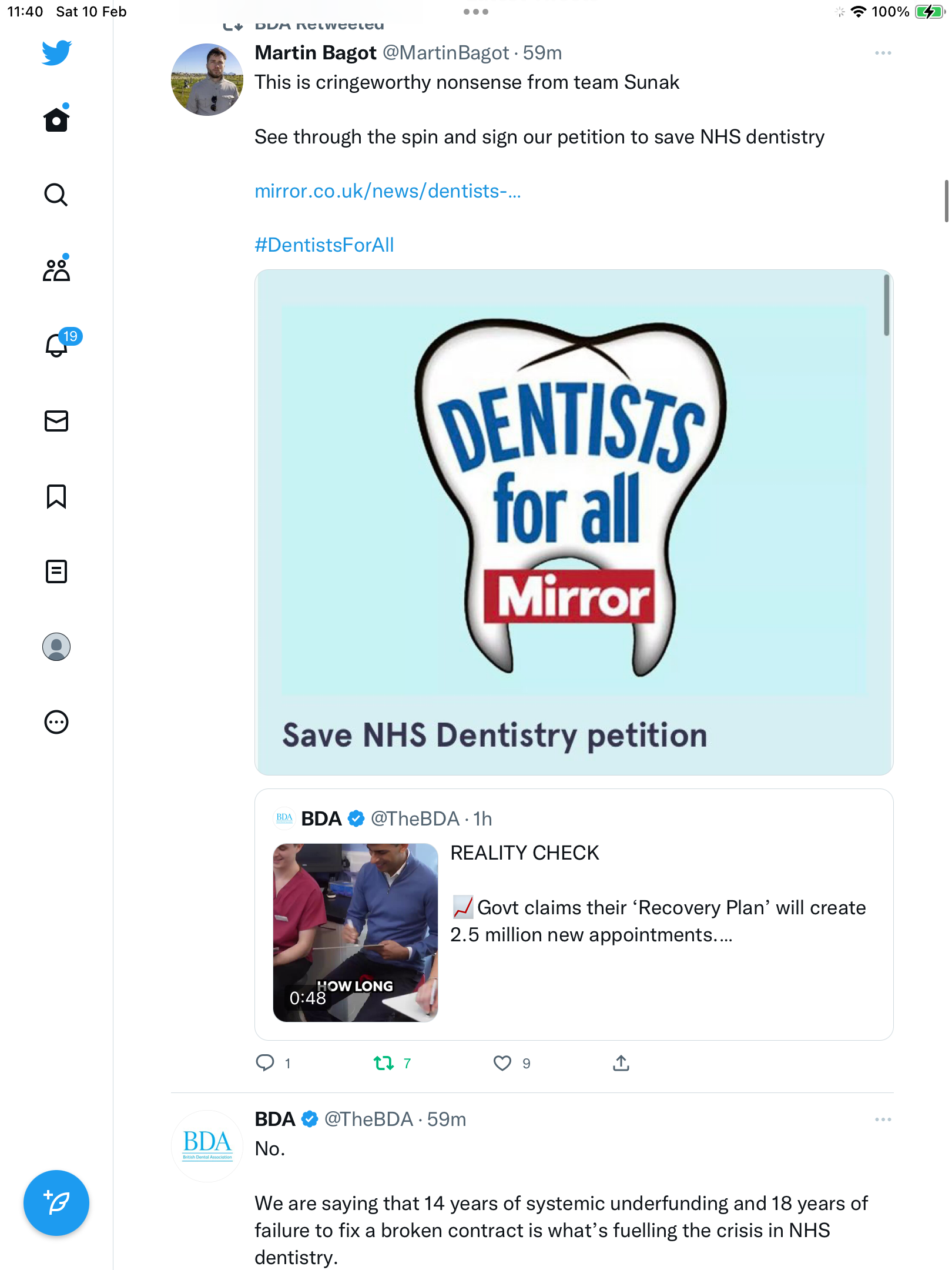The height and width of the screenshot is (1270, 952).
Task: Open the mirror.co.uk/news/dentists link
Action: tap(388, 191)
